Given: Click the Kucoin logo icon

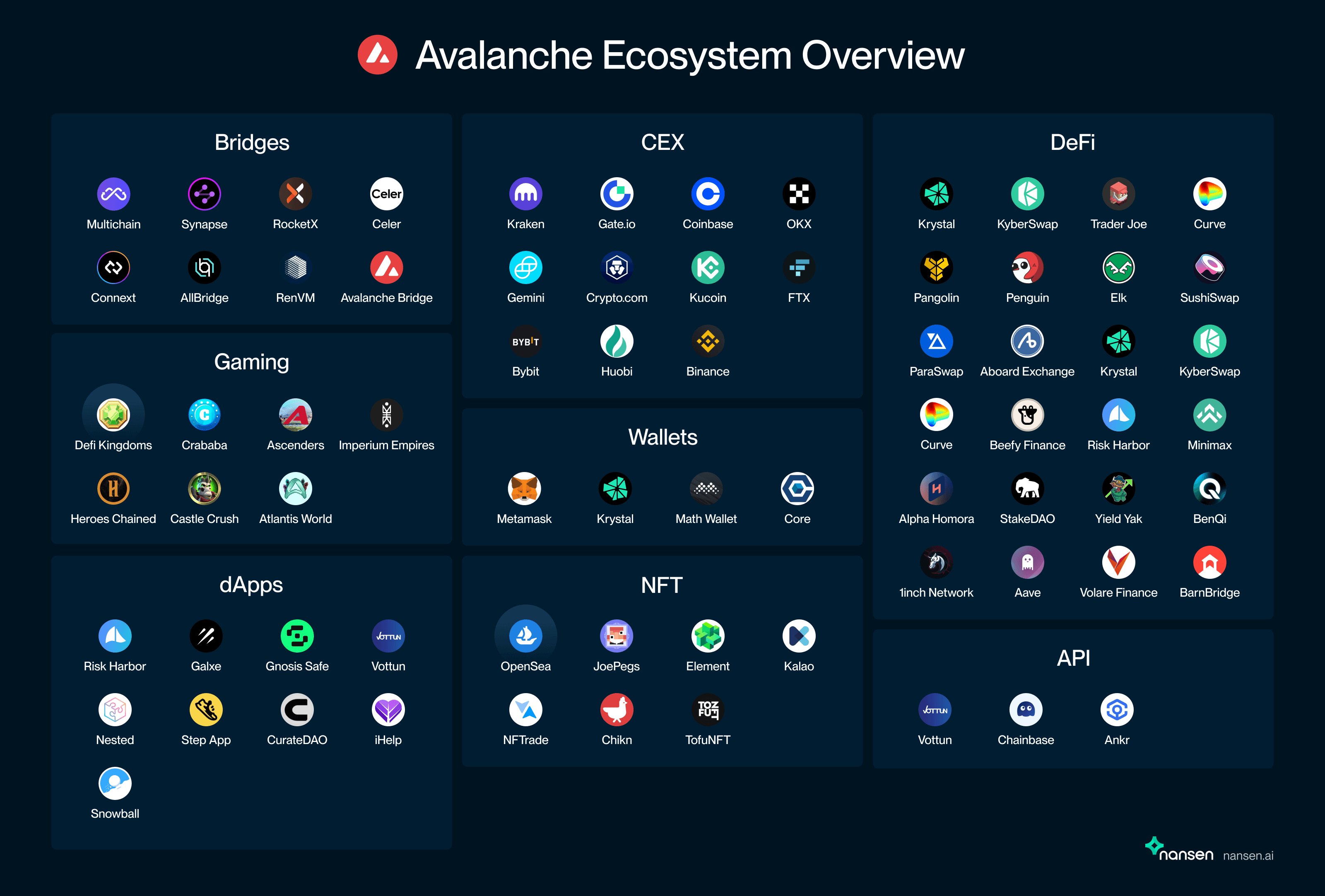Looking at the screenshot, I should point(708,267).
